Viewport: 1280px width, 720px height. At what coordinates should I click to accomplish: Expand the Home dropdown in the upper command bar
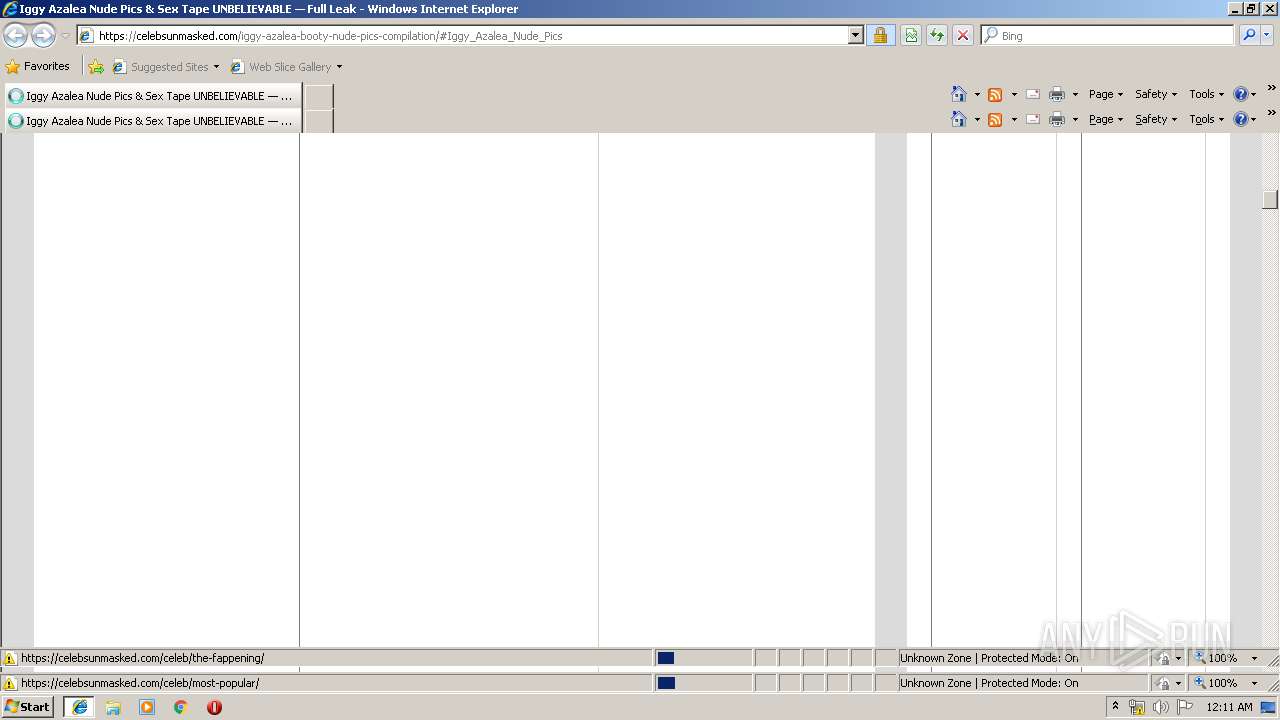point(977,94)
